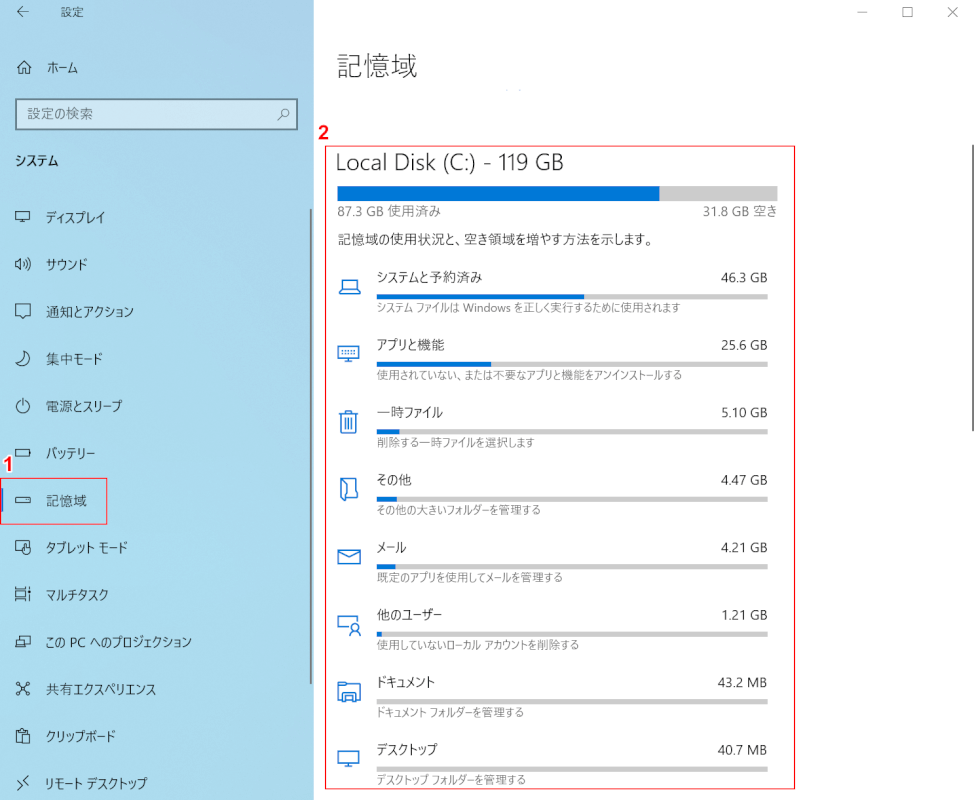Click the Apps & features keyboard icon
974x800 pixels.
coord(349,354)
